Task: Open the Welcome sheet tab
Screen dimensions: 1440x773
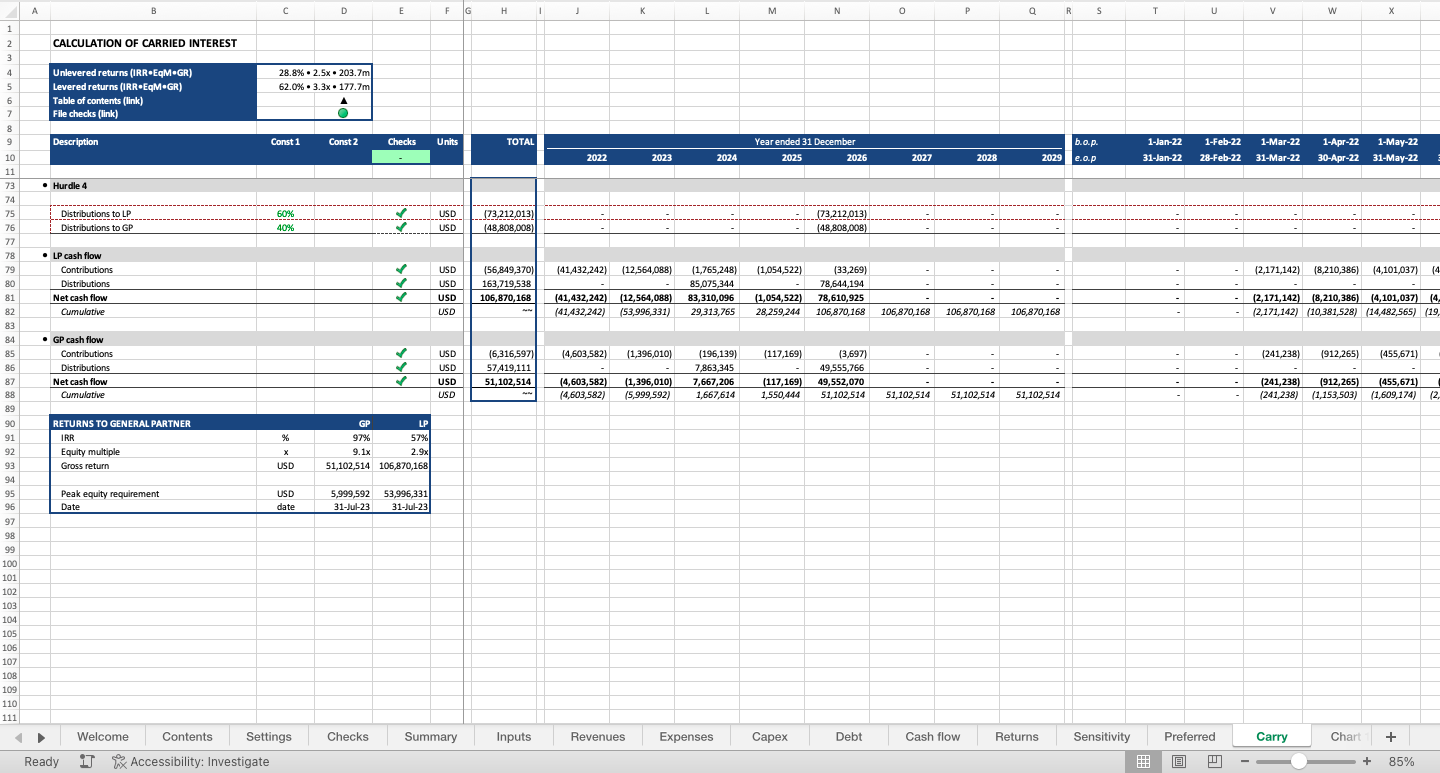Action: (102, 736)
